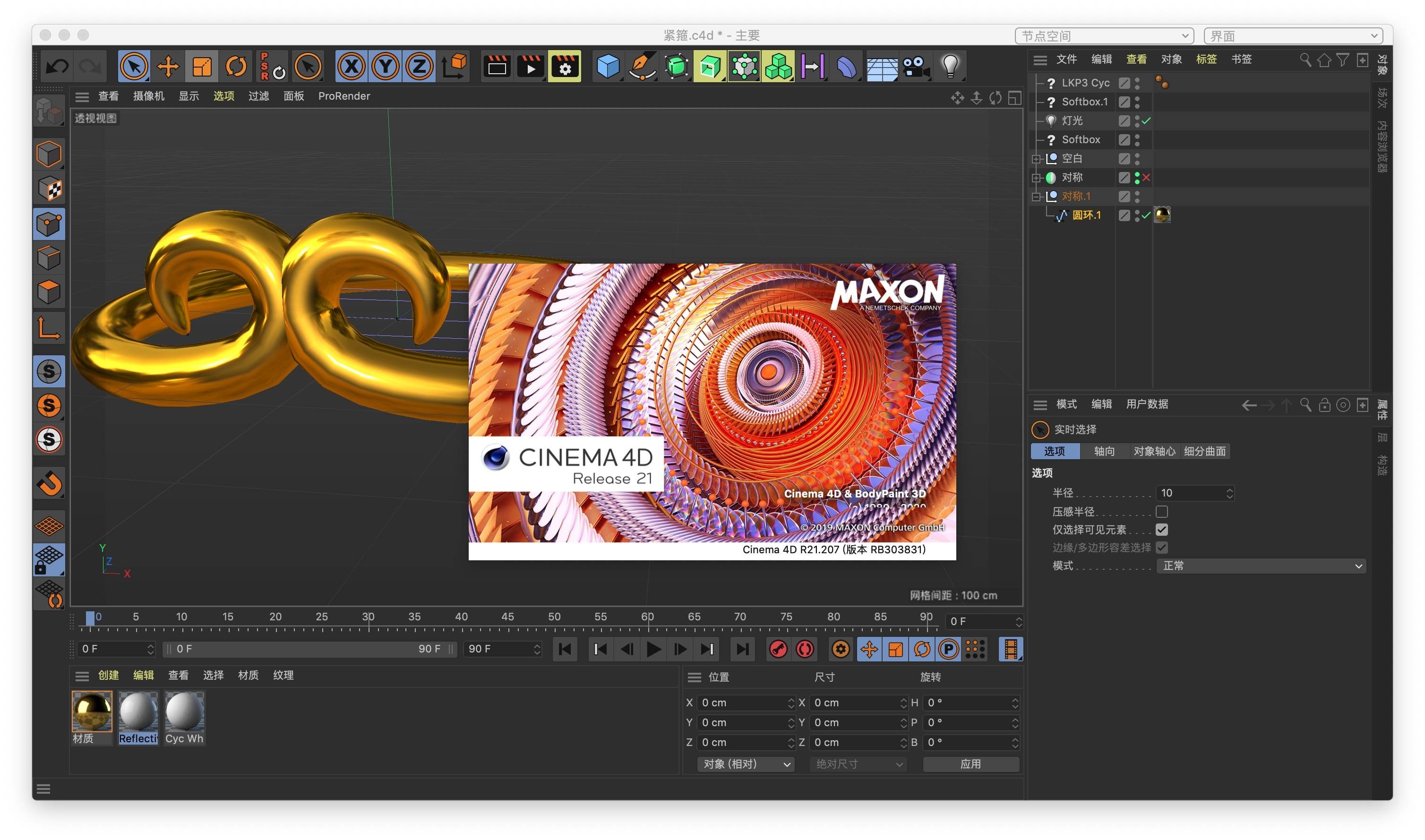Open the 摄像机 menu in viewport

tap(148, 96)
